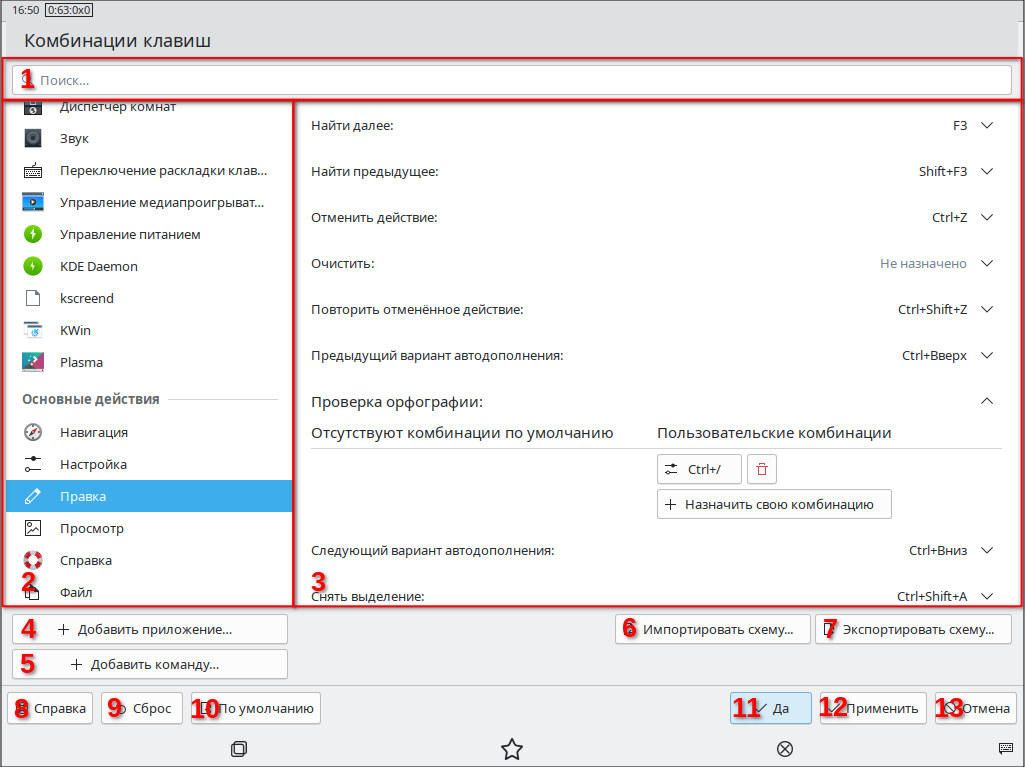Screen dimensions: 1025x767
Task: Click the media player control icon
Action: pyautogui.click(x=33, y=202)
